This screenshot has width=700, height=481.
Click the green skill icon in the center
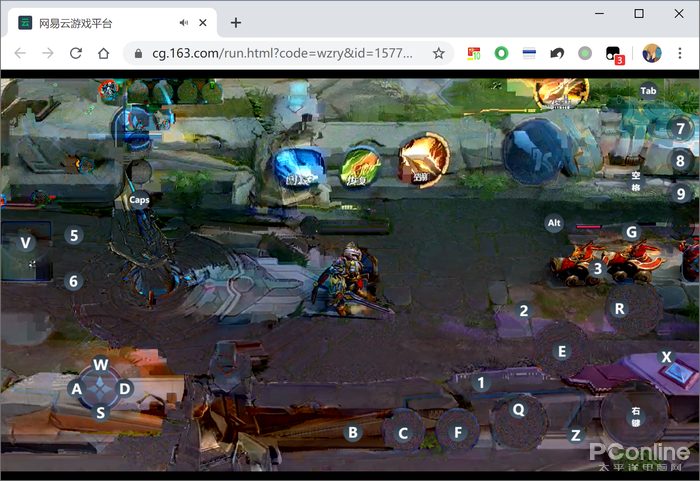(361, 166)
